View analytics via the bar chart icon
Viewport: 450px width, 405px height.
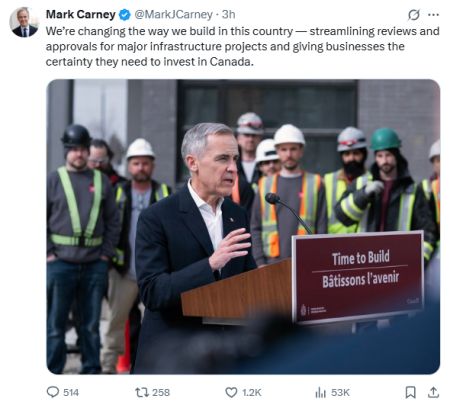(x=320, y=392)
